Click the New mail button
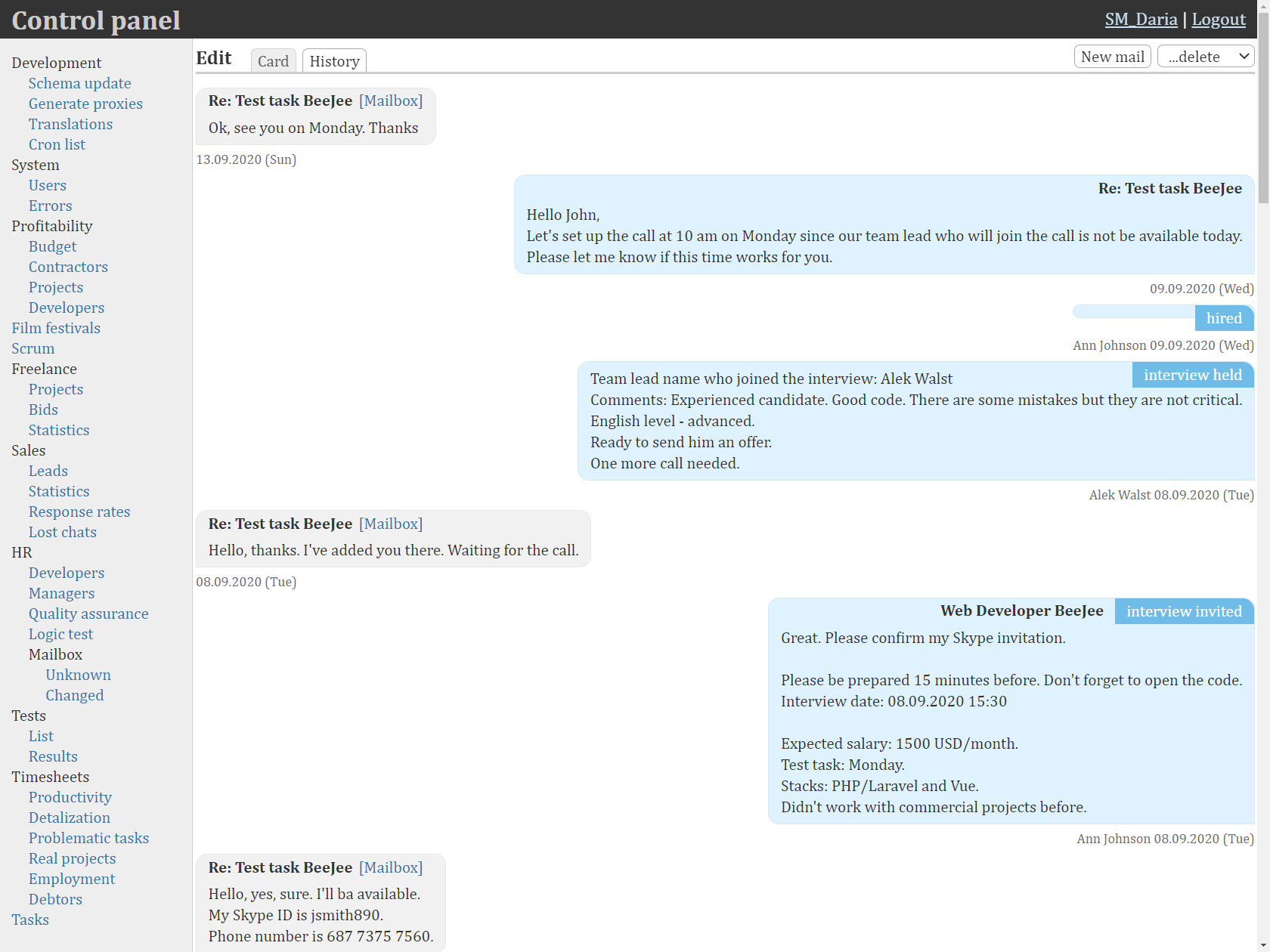 tap(1112, 57)
